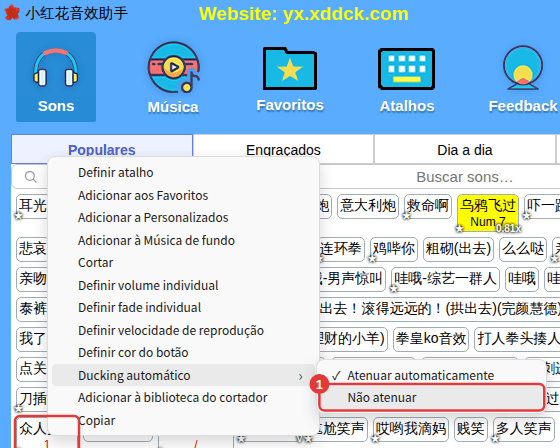The width and height of the screenshot is (560, 448).
Task: Play the 哇哦-综艺一群人 sound
Action: (x=445, y=279)
